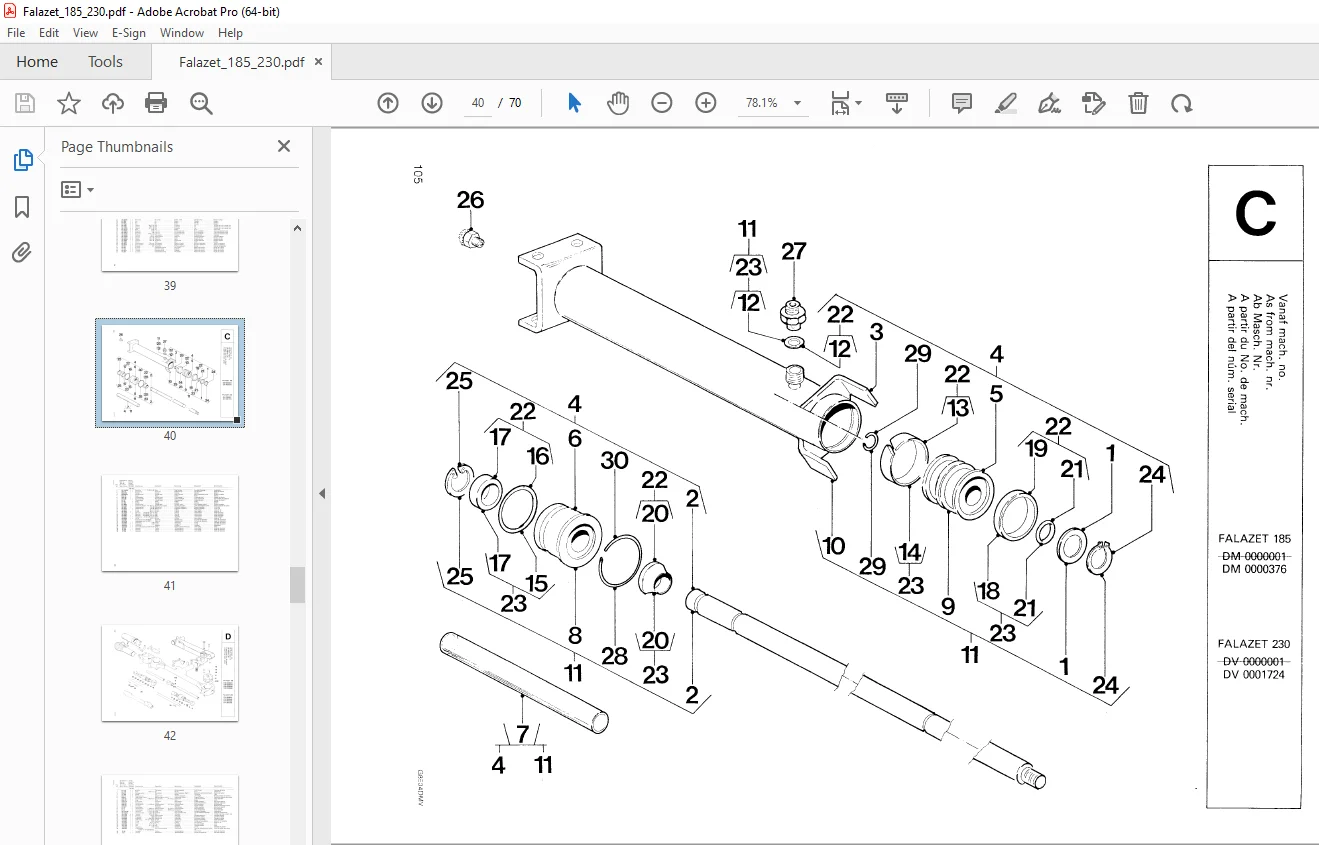The height and width of the screenshot is (845, 1319).
Task: Upload the file to cloud storage
Action: (113, 103)
